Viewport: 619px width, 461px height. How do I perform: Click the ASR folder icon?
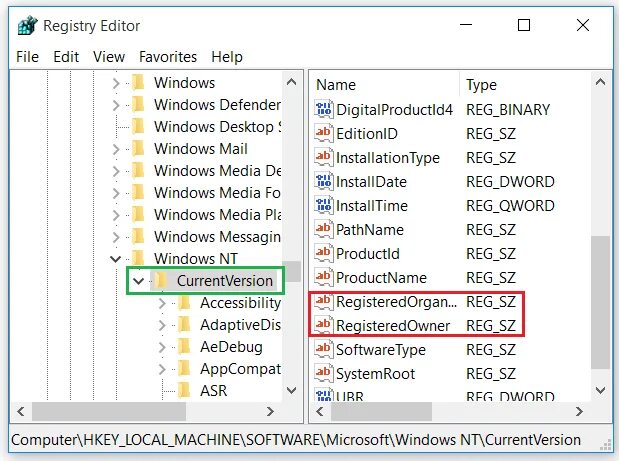[x=184, y=390]
